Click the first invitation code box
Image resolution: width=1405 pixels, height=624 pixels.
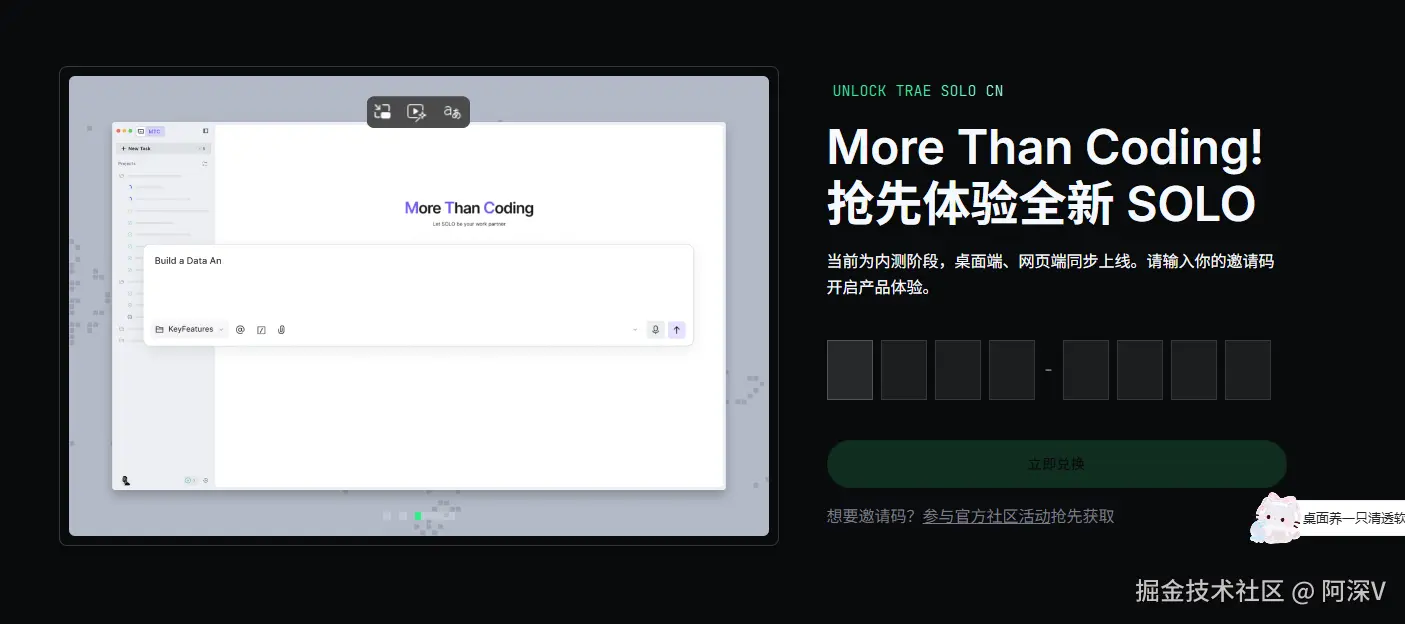click(849, 369)
